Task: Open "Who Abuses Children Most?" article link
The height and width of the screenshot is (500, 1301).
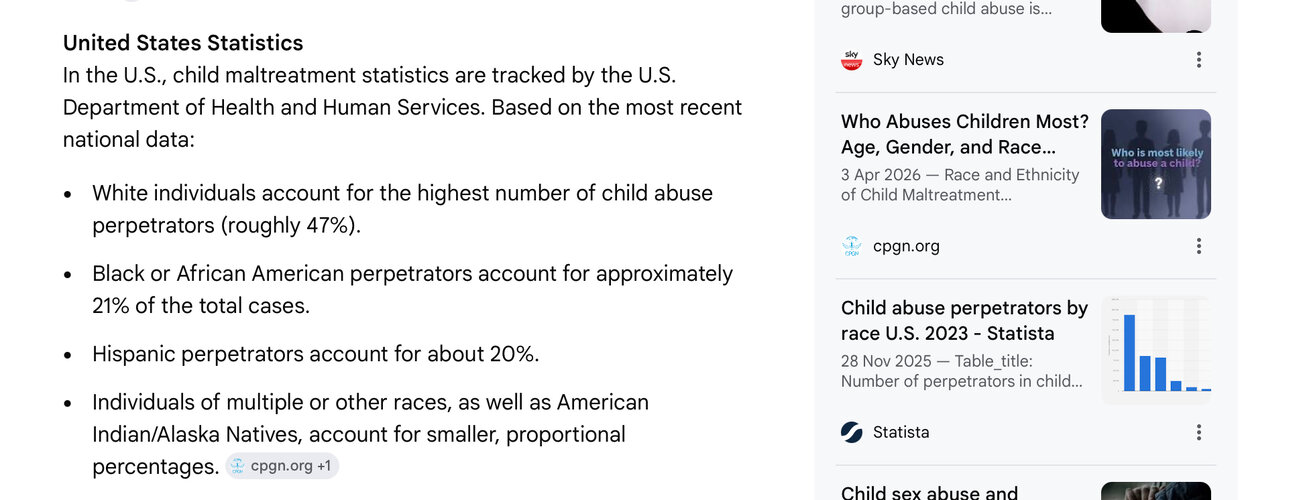Action: [x=965, y=135]
